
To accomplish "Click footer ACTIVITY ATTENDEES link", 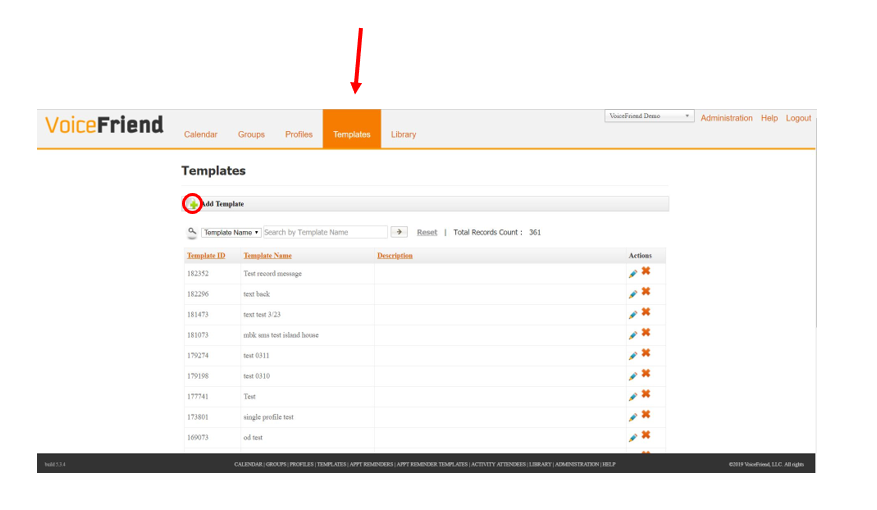I will [x=498, y=464].
